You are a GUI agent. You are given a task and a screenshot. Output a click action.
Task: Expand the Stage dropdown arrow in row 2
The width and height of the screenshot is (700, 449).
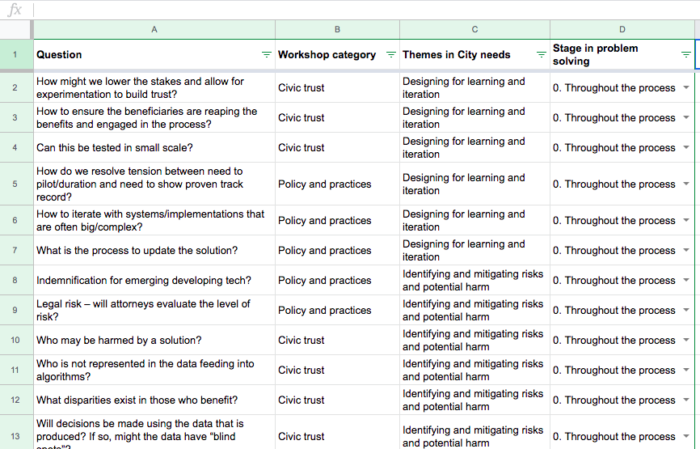point(685,88)
